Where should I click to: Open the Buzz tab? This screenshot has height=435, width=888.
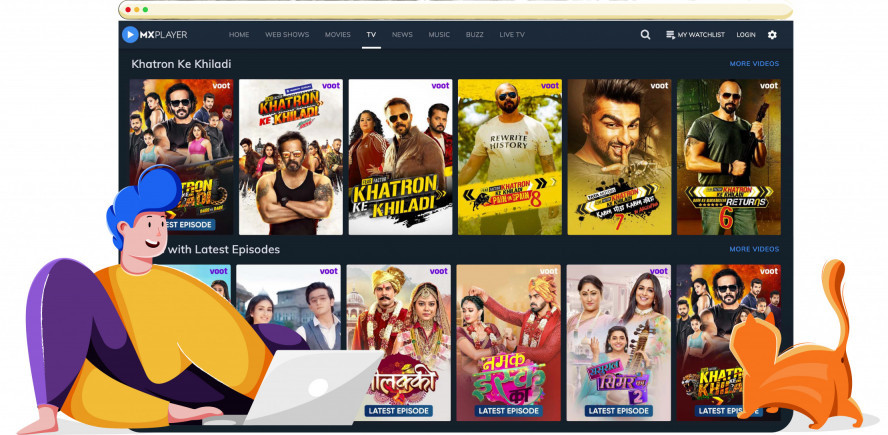475,35
